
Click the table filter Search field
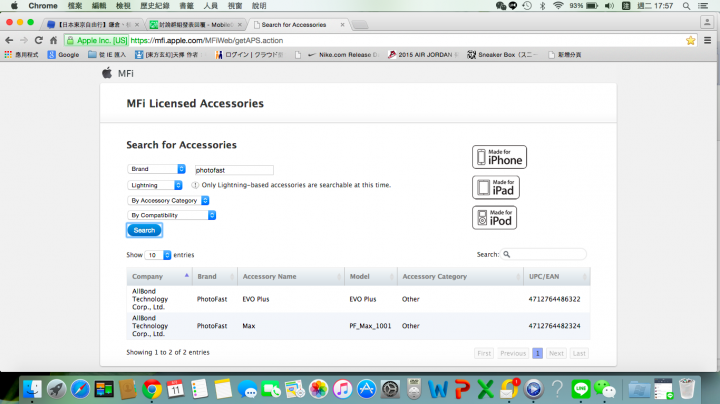[544, 254]
